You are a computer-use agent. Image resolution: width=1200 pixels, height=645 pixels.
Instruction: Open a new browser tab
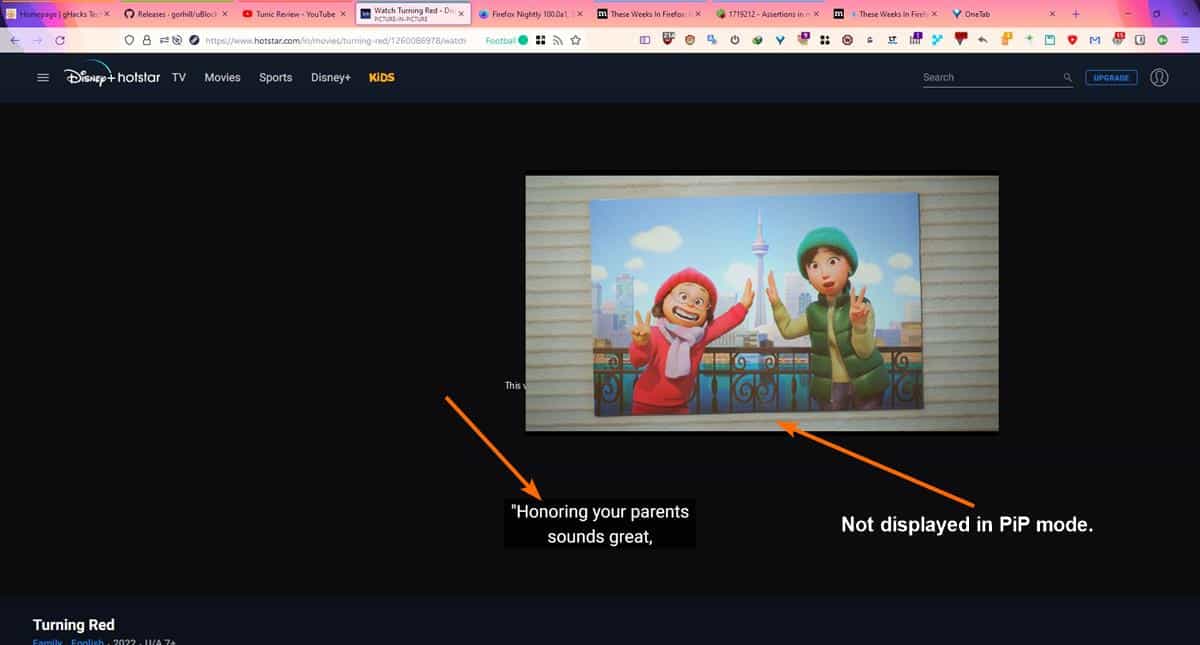[1076, 14]
